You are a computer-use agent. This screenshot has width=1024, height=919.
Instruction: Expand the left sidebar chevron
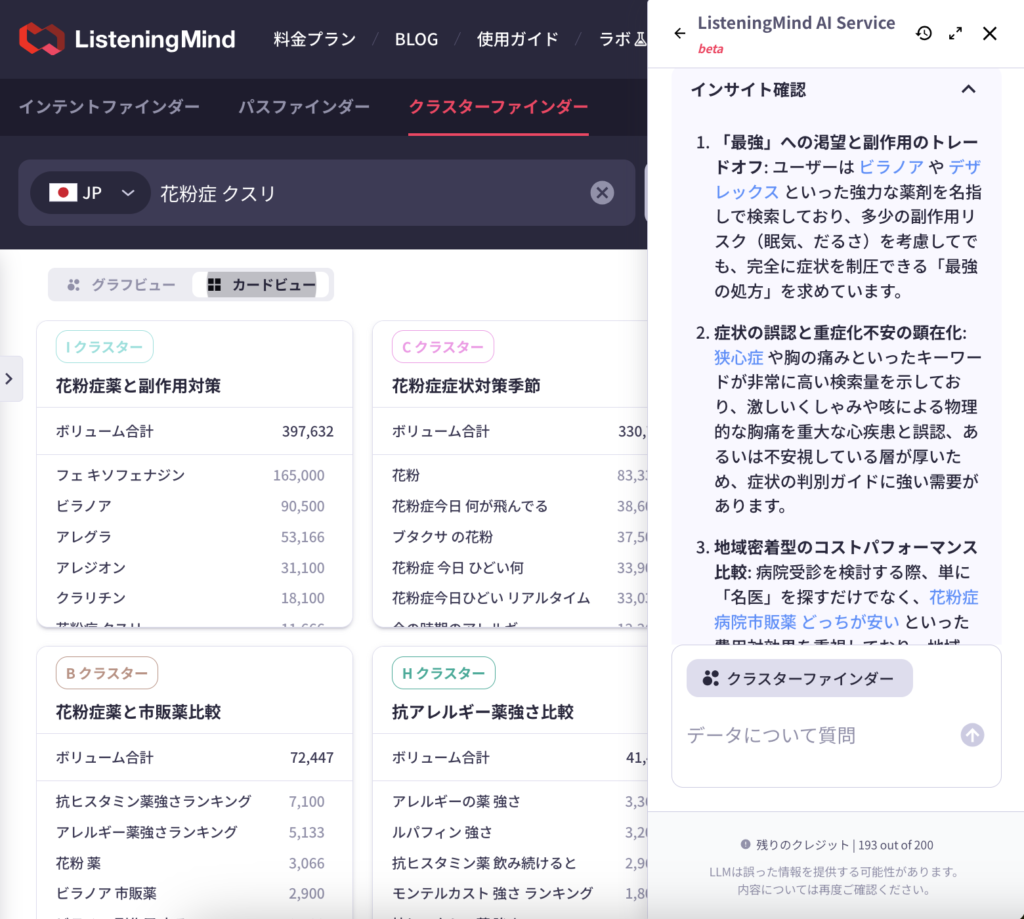(x=9, y=379)
